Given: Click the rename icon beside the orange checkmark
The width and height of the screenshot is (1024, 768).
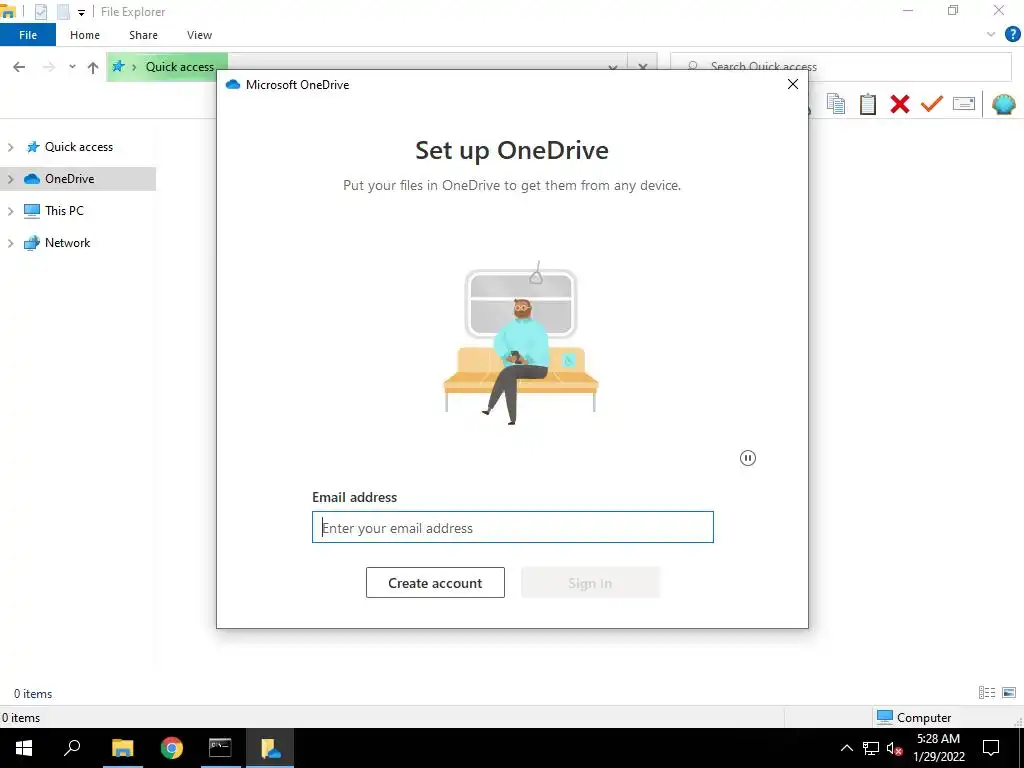Looking at the screenshot, I should pyautogui.click(x=963, y=104).
